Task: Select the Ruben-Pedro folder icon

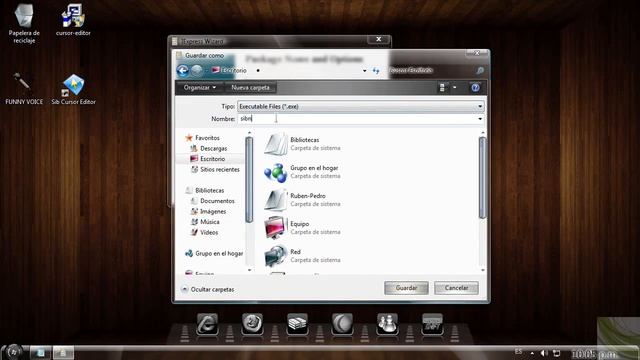Action: click(x=276, y=200)
